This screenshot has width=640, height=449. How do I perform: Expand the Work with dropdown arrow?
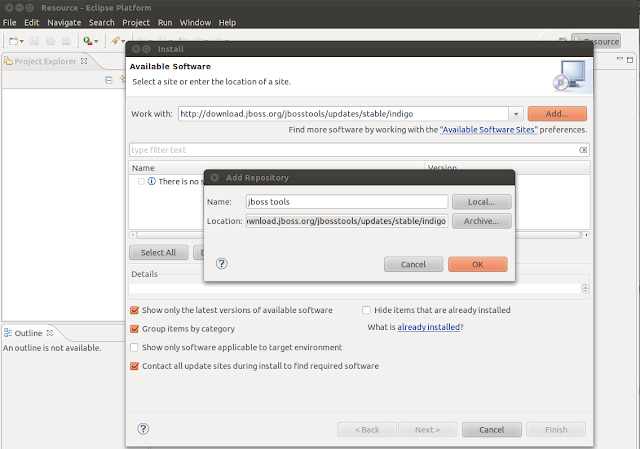coord(516,114)
